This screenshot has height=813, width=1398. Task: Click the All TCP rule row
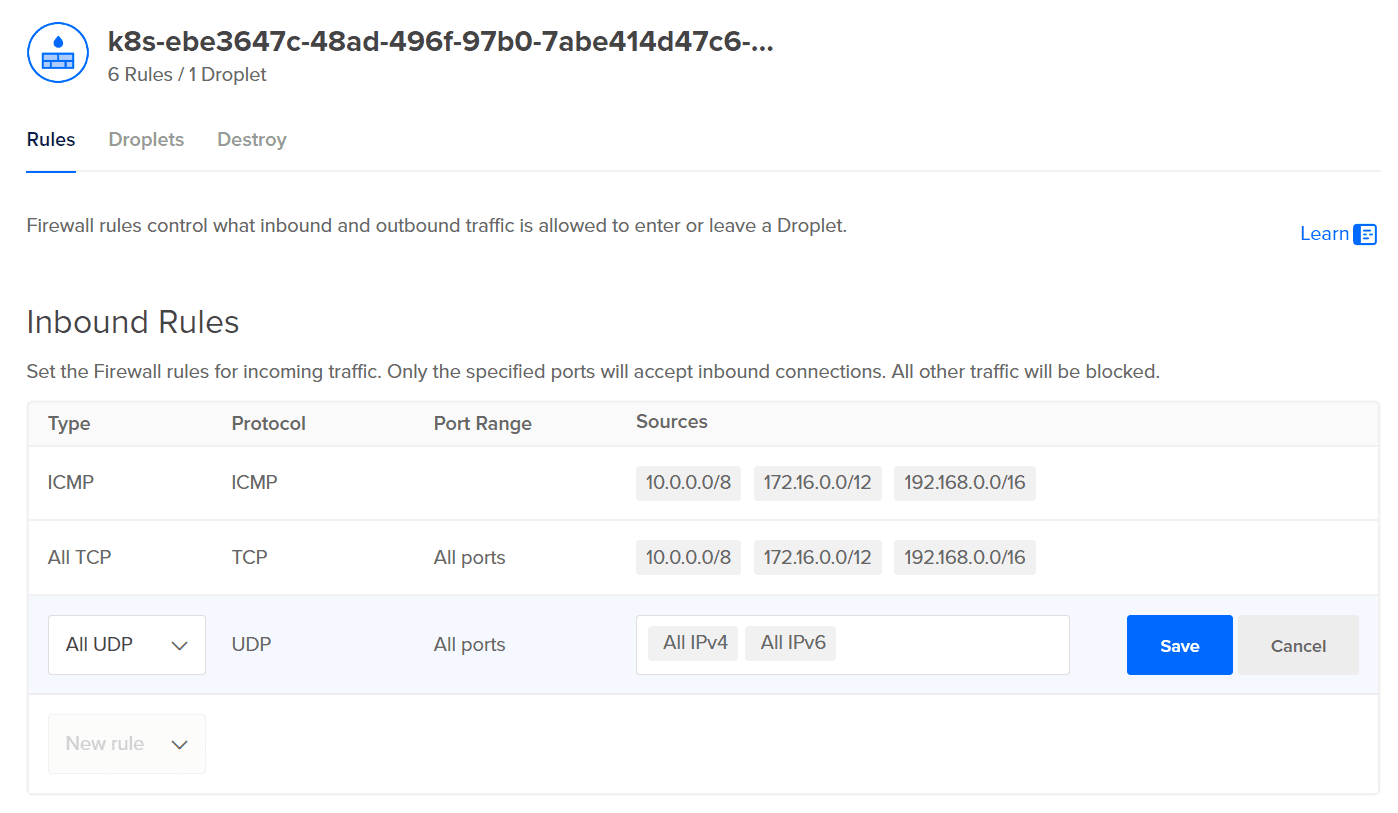(703, 557)
